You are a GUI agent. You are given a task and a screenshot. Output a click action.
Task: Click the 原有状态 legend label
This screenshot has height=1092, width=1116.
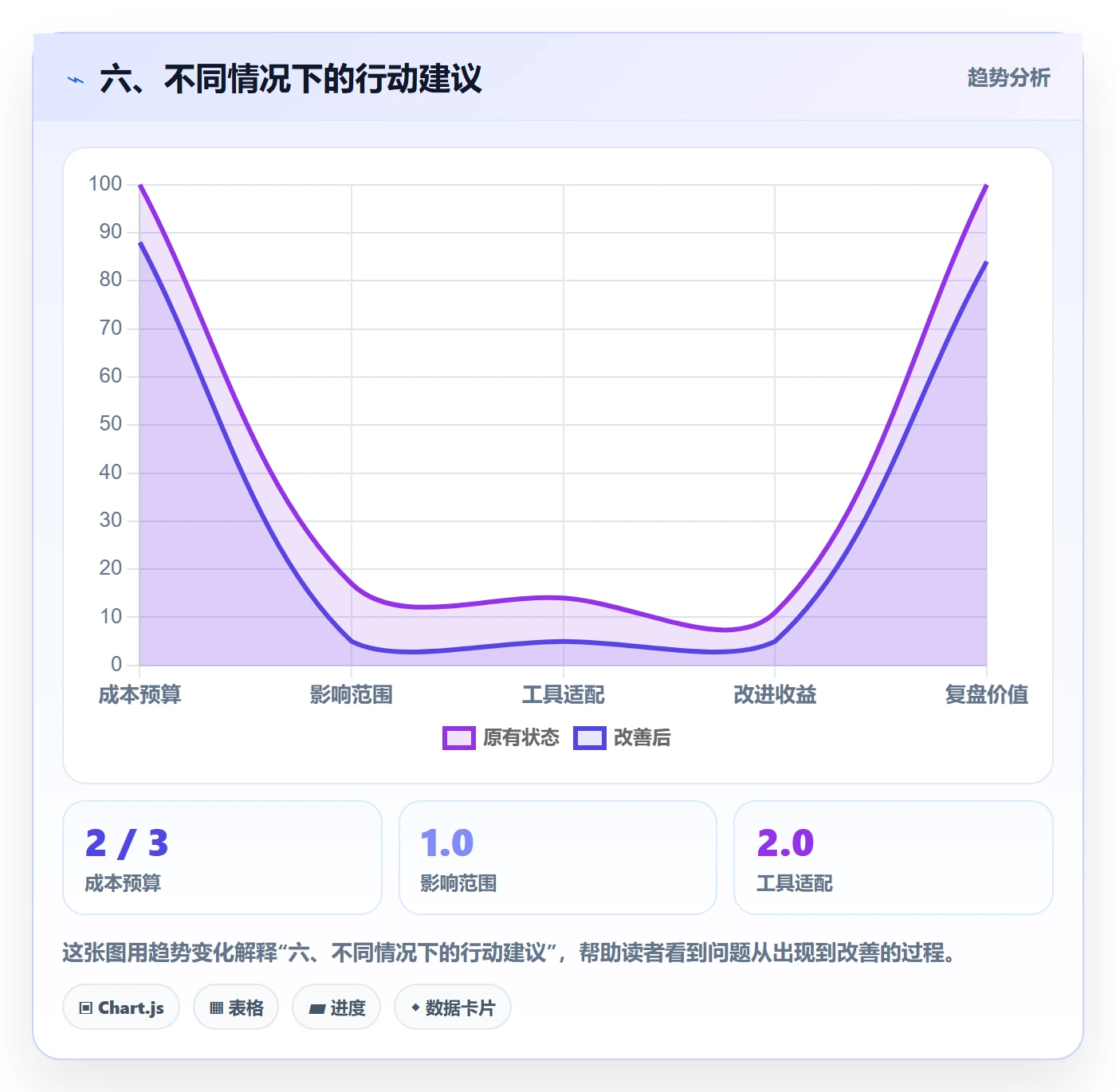point(521,738)
